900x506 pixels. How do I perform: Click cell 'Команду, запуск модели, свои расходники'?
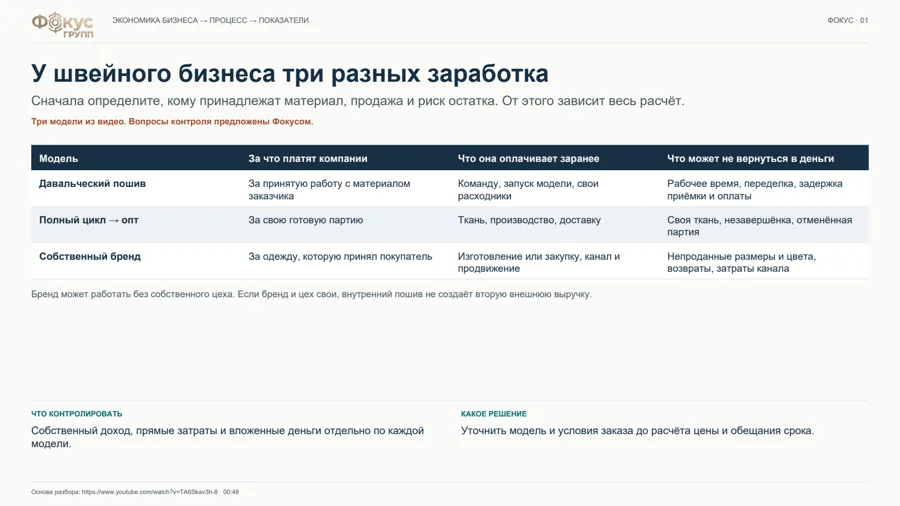click(x=528, y=189)
